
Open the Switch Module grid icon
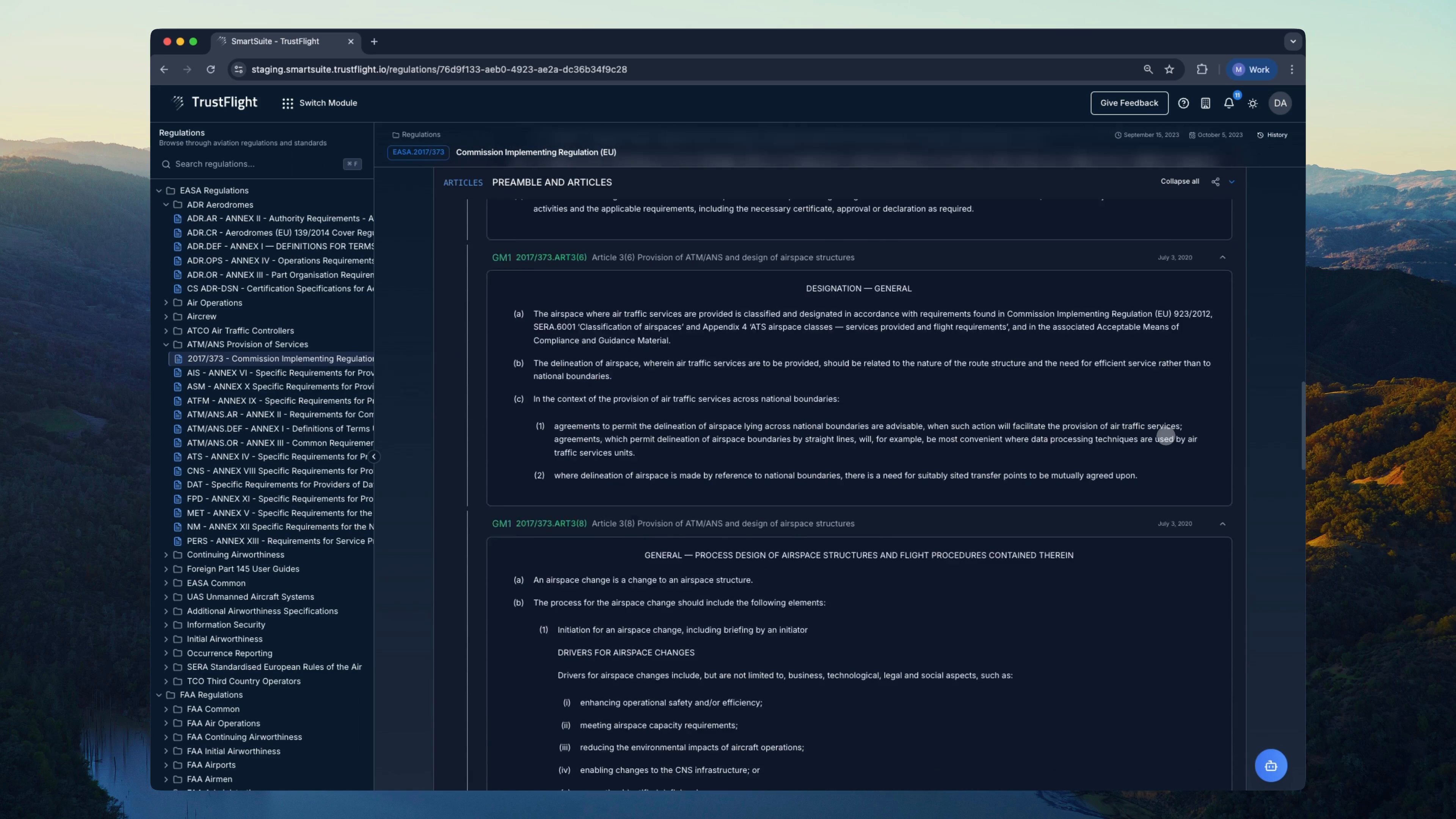click(x=288, y=104)
